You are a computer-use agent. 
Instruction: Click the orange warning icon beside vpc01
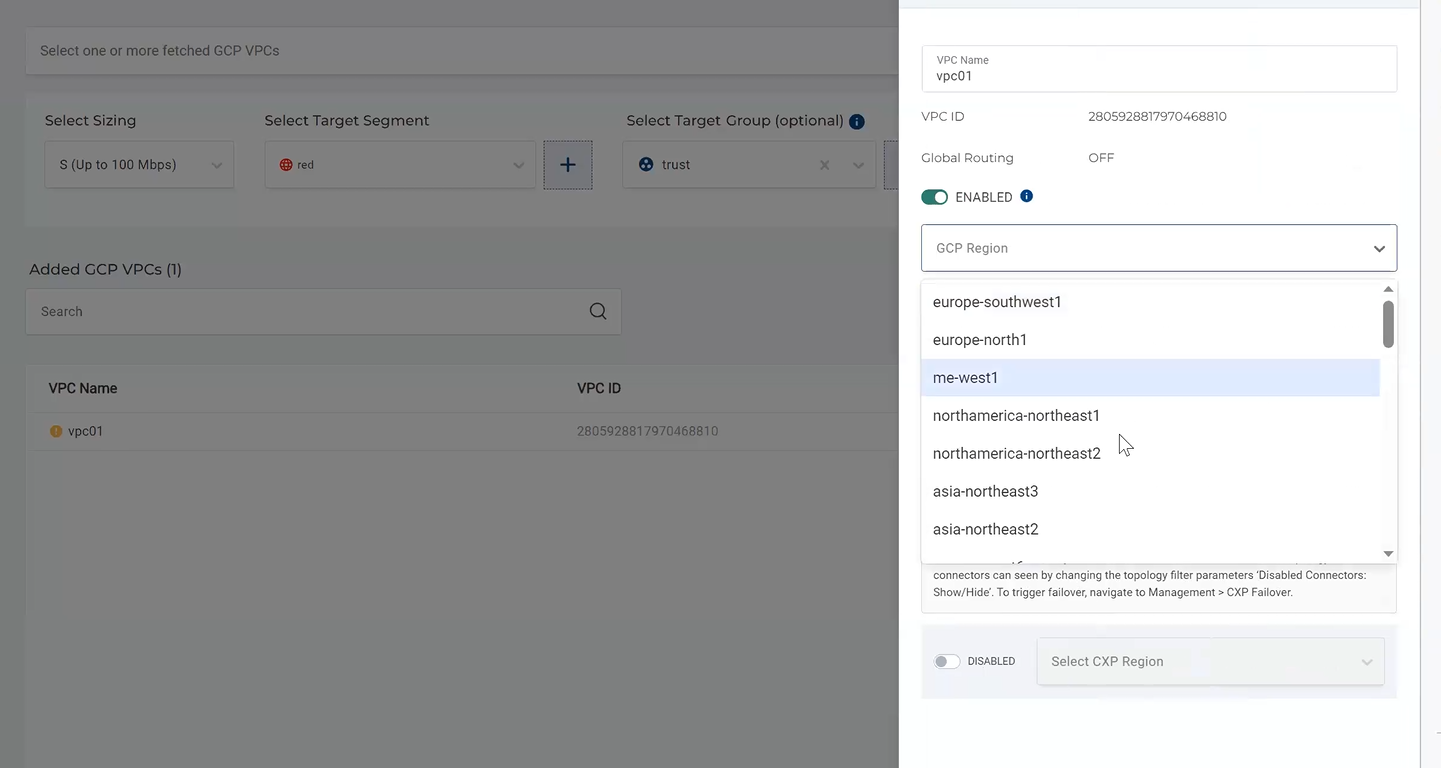point(56,432)
